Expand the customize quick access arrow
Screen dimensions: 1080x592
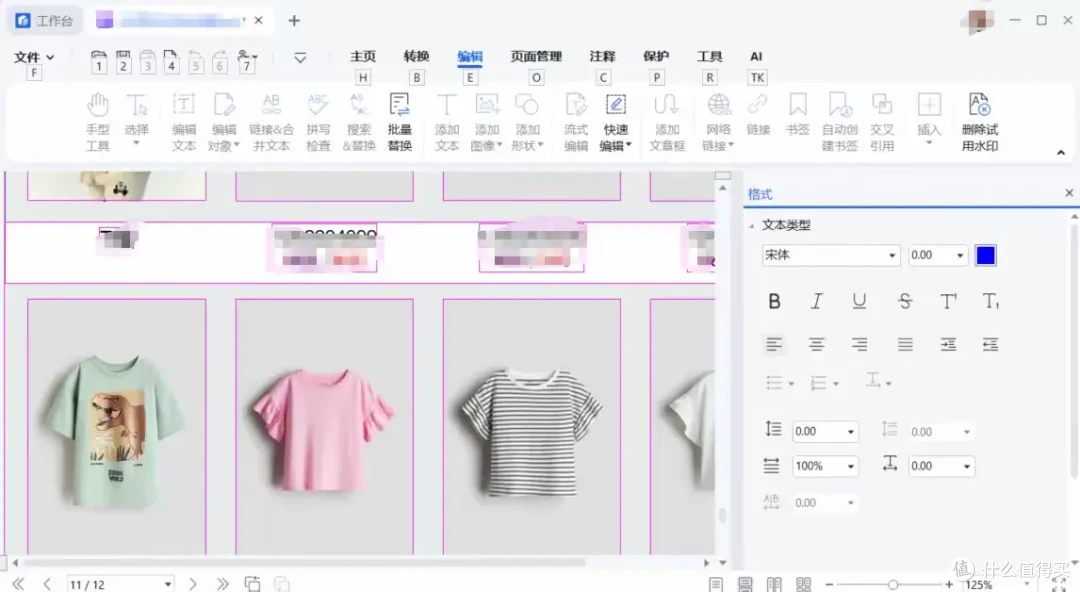(x=300, y=58)
